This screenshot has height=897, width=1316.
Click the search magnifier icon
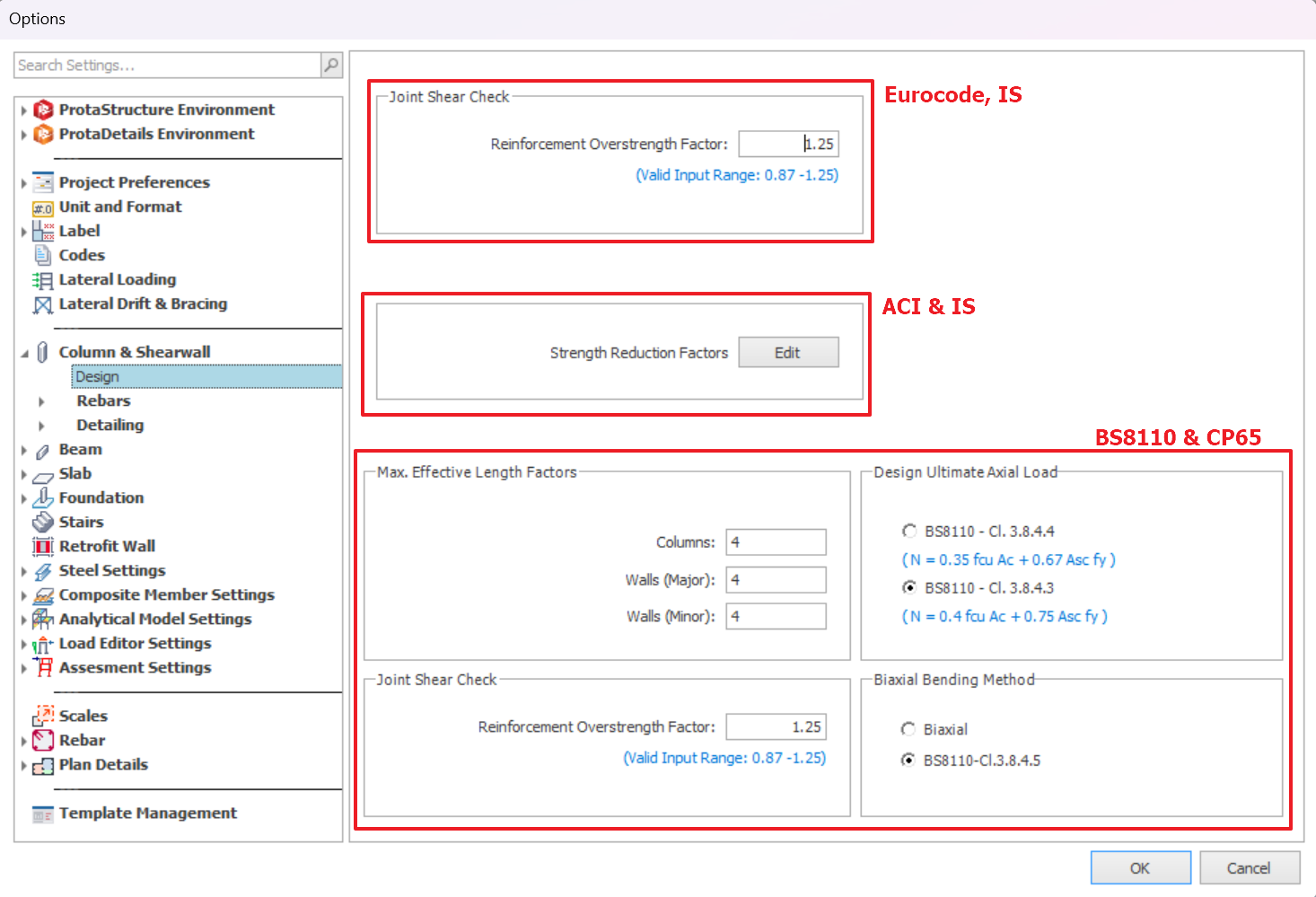[x=331, y=65]
